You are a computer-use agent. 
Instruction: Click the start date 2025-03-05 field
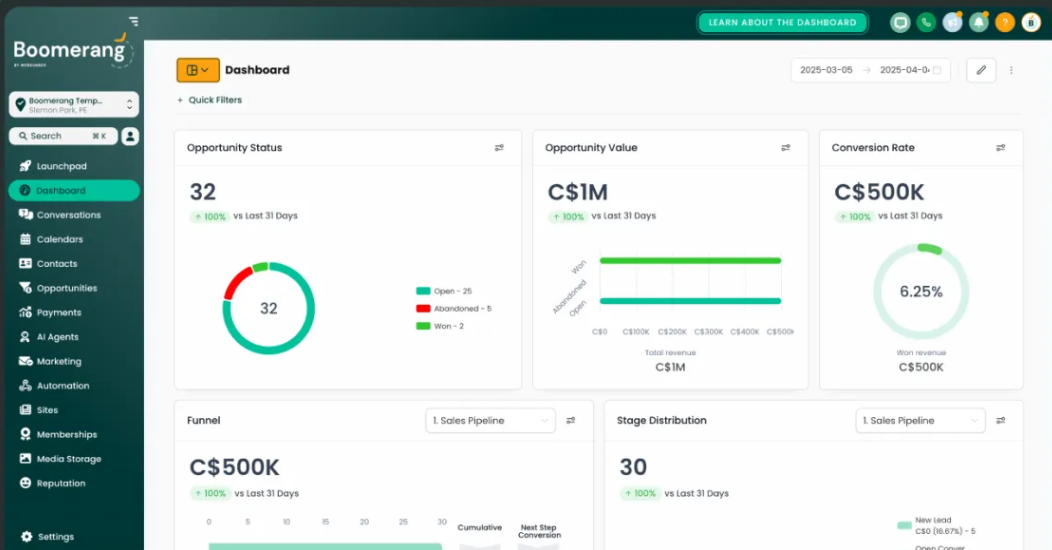pos(826,70)
